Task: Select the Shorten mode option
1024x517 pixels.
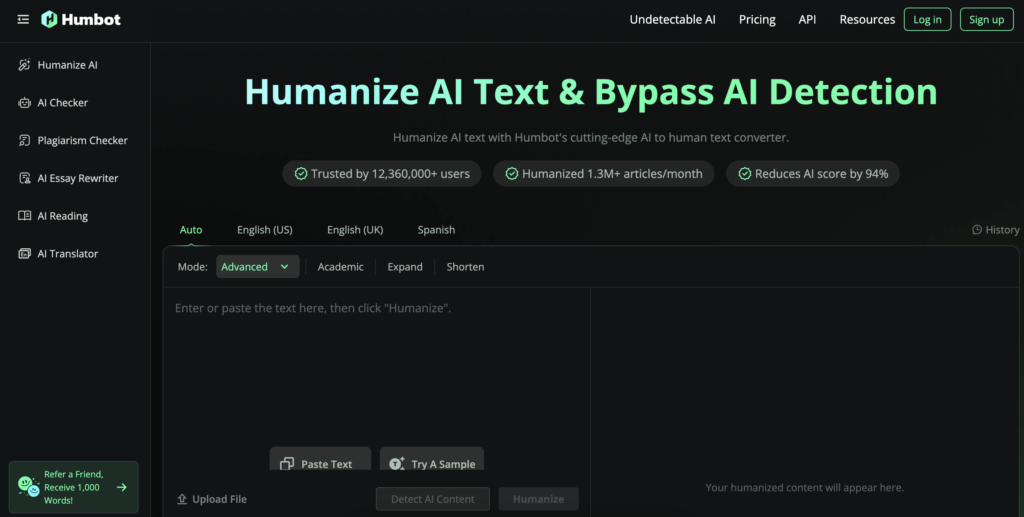Action: tap(465, 266)
